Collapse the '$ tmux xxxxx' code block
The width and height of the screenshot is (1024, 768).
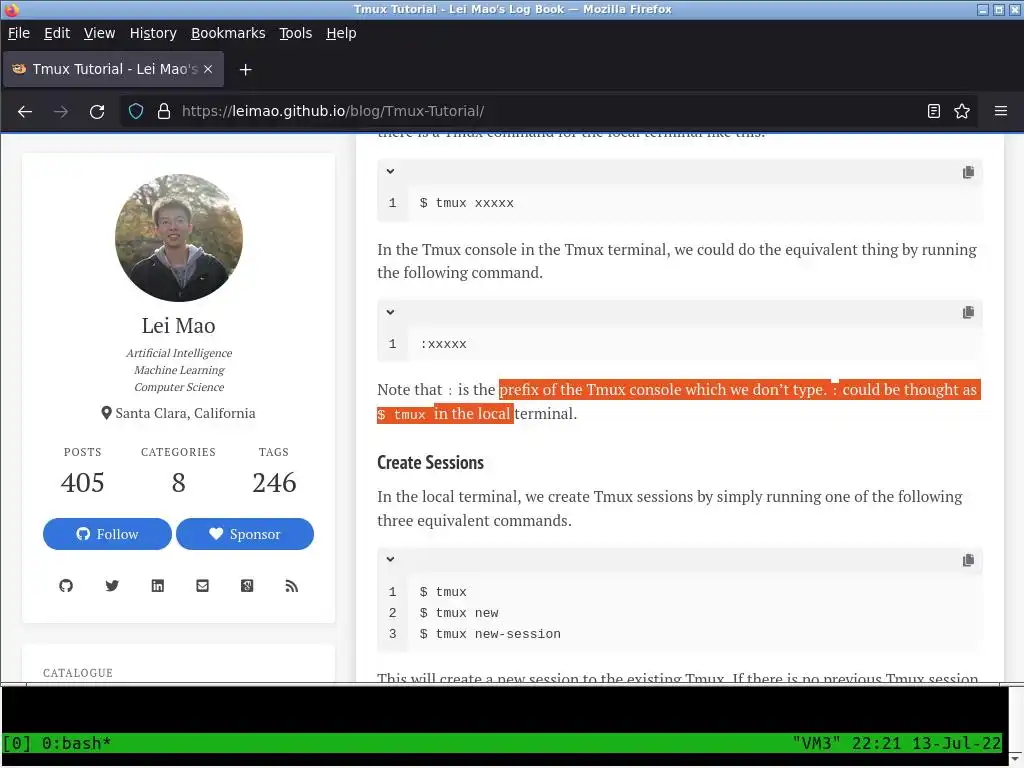point(390,171)
